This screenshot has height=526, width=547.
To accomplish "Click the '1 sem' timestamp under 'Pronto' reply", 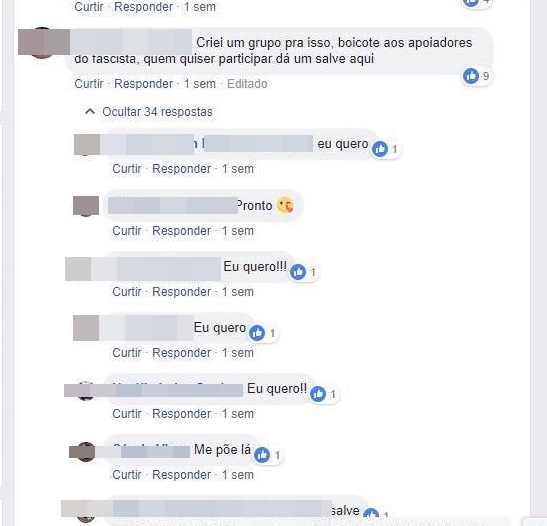I will tap(238, 231).
